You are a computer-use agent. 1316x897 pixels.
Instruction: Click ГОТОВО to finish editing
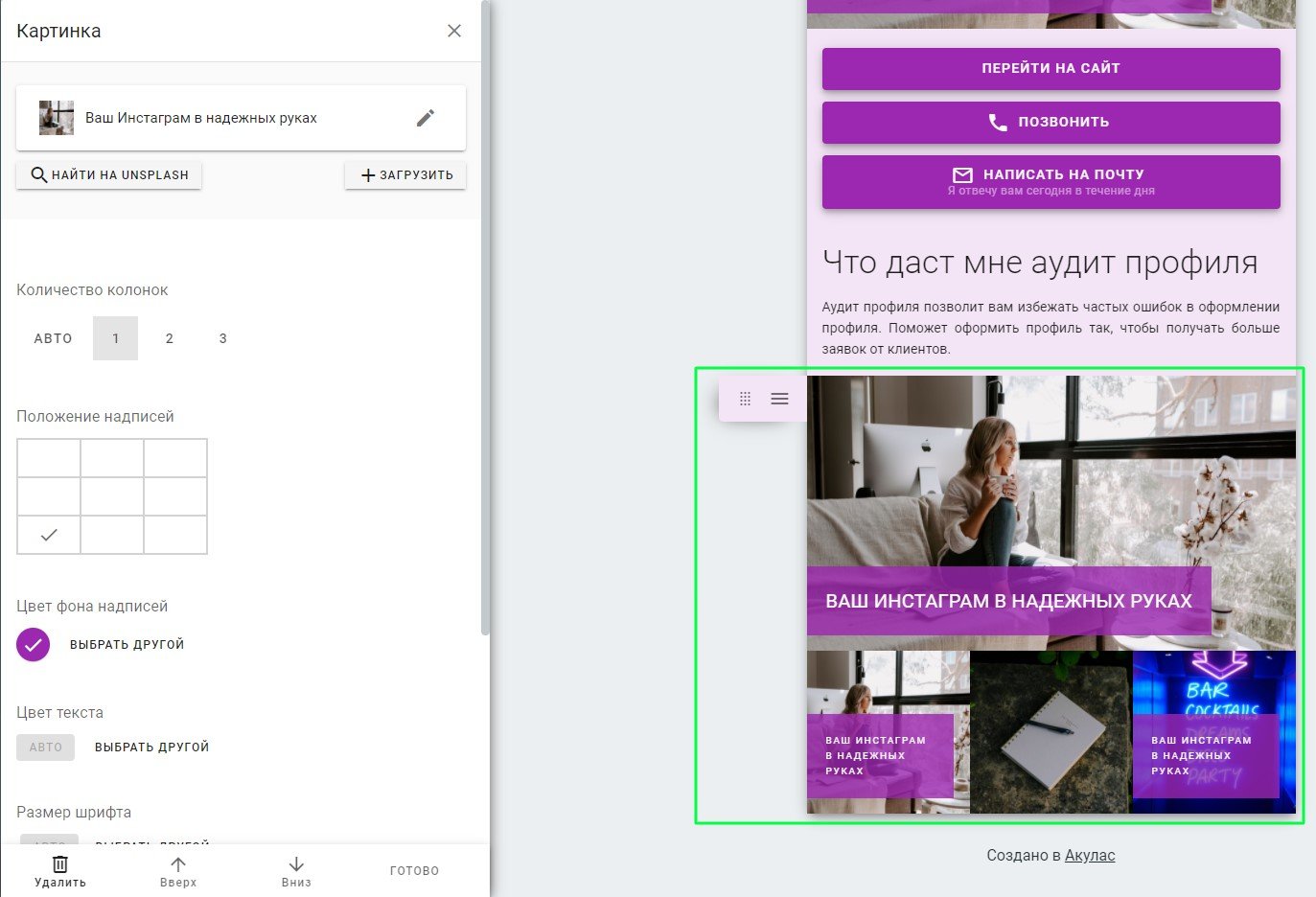tap(415, 871)
